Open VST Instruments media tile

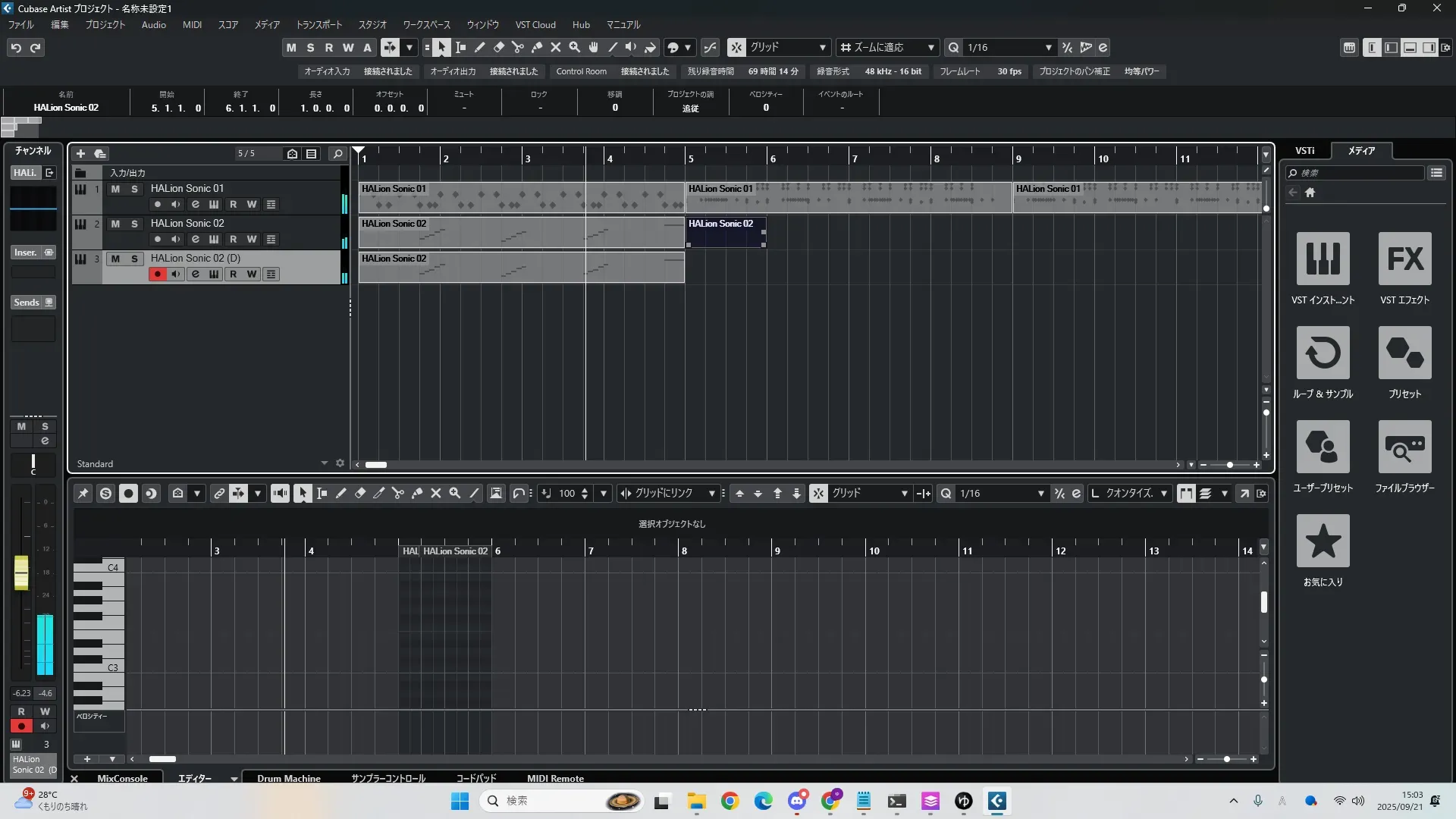(x=1323, y=259)
